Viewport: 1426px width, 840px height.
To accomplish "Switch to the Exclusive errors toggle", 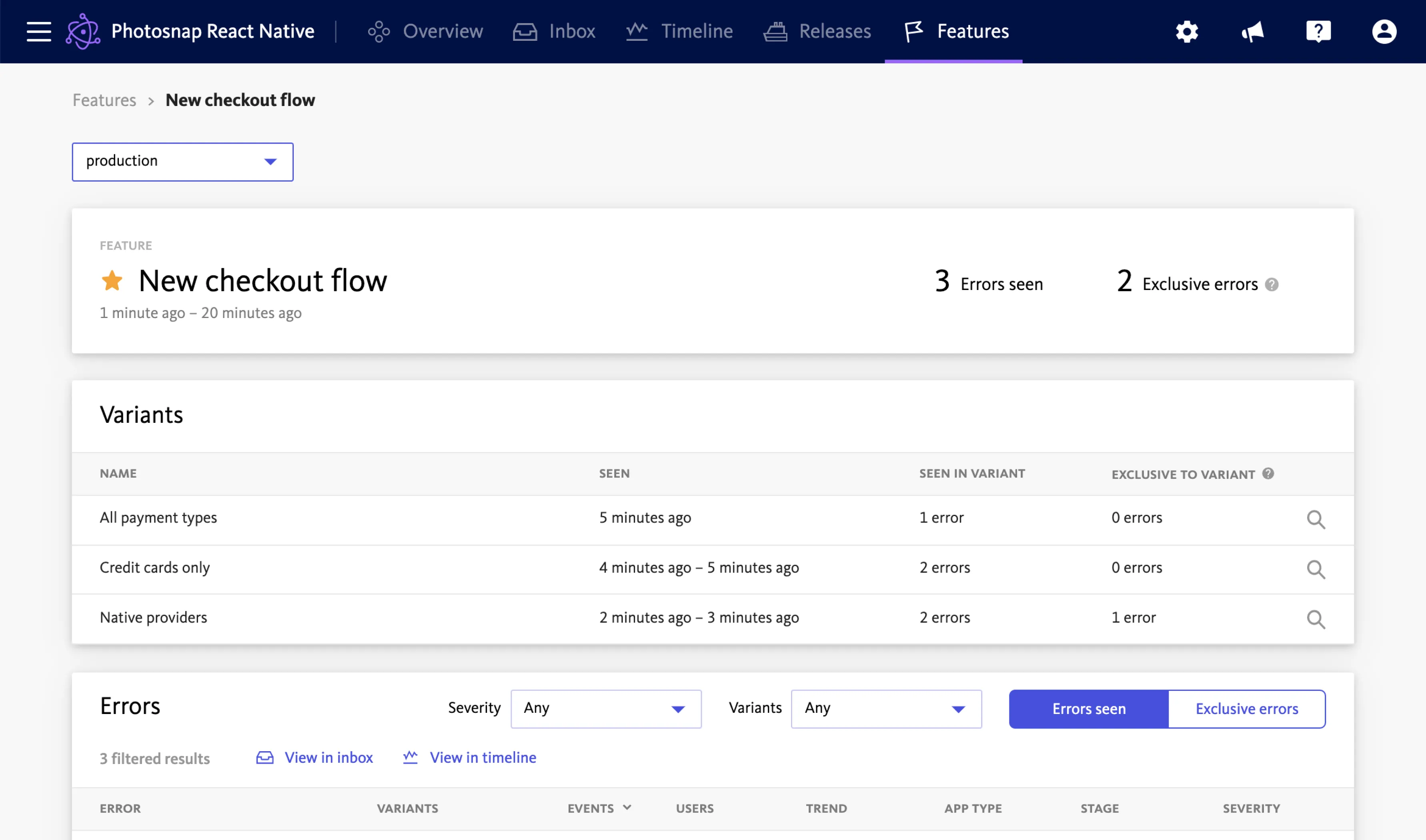I will click(1246, 709).
